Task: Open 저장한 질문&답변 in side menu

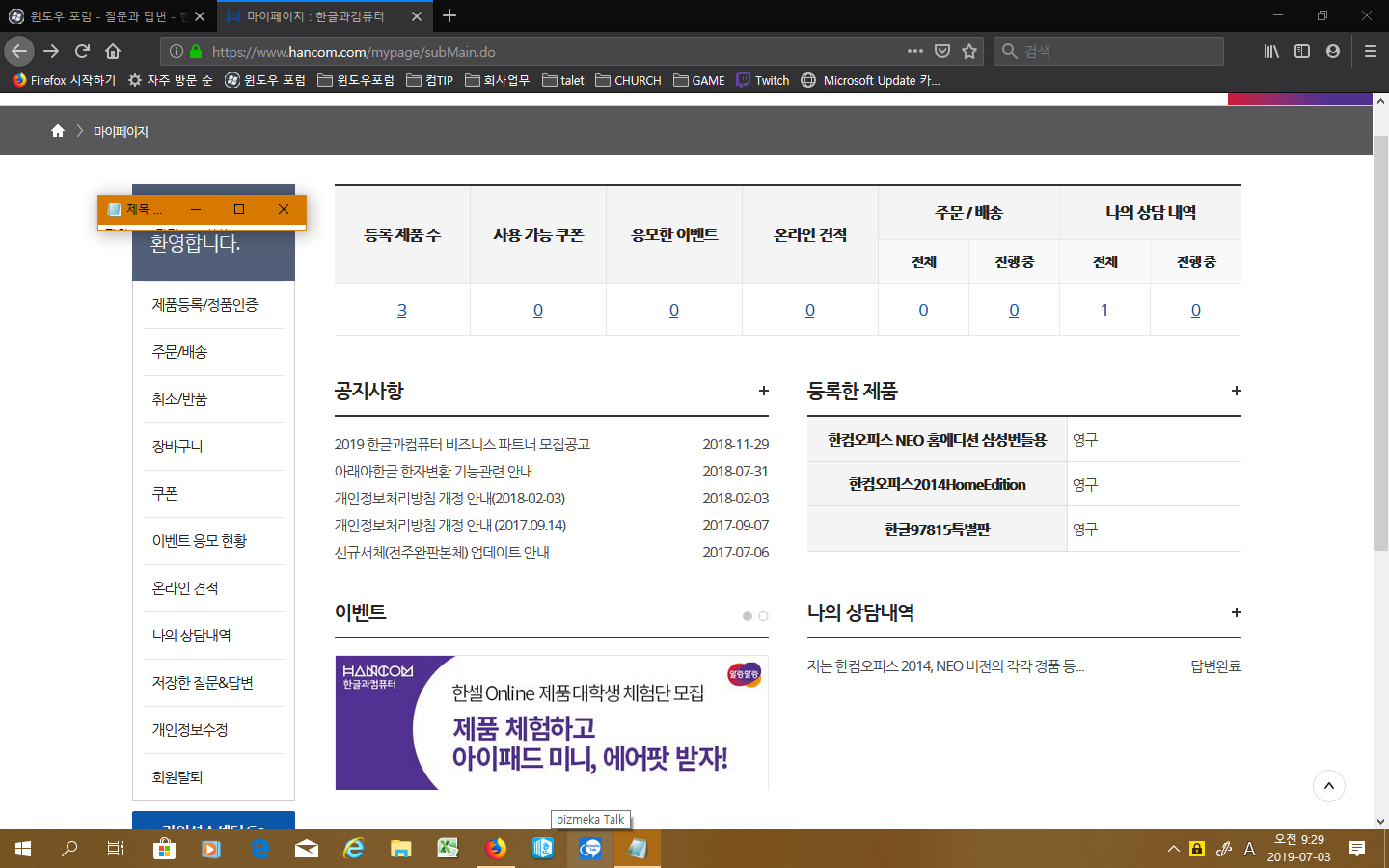Action: click(203, 683)
